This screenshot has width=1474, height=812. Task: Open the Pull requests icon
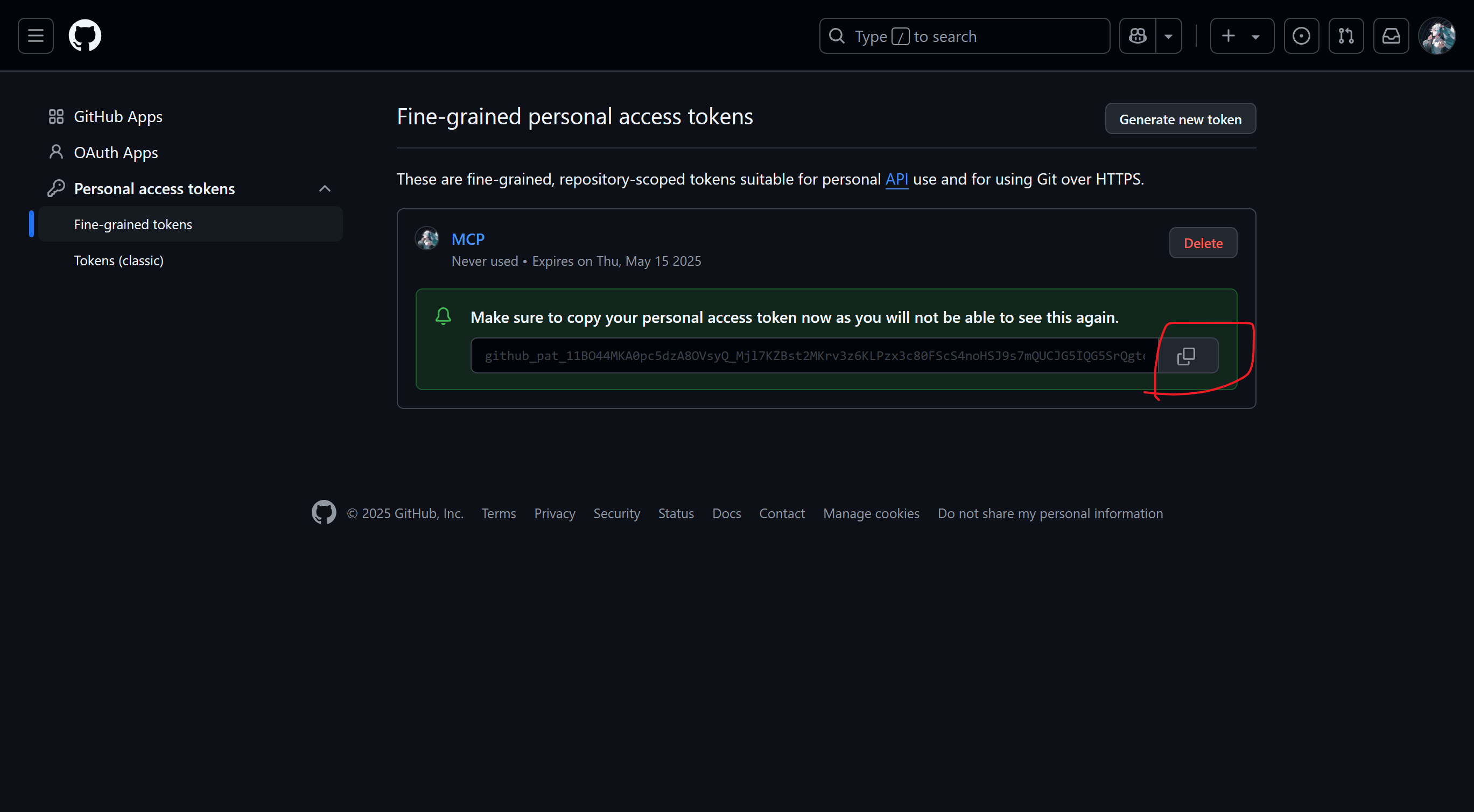coord(1346,36)
